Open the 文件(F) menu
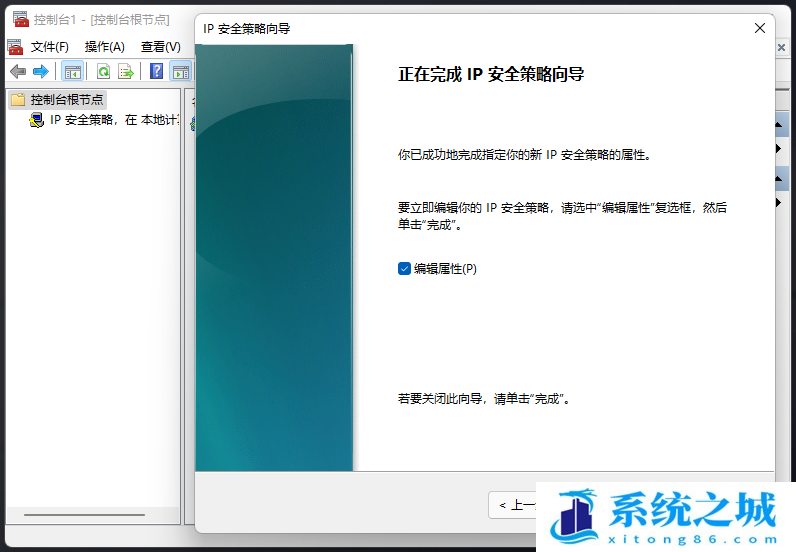The image size is (796, 552). coord(49,47)
